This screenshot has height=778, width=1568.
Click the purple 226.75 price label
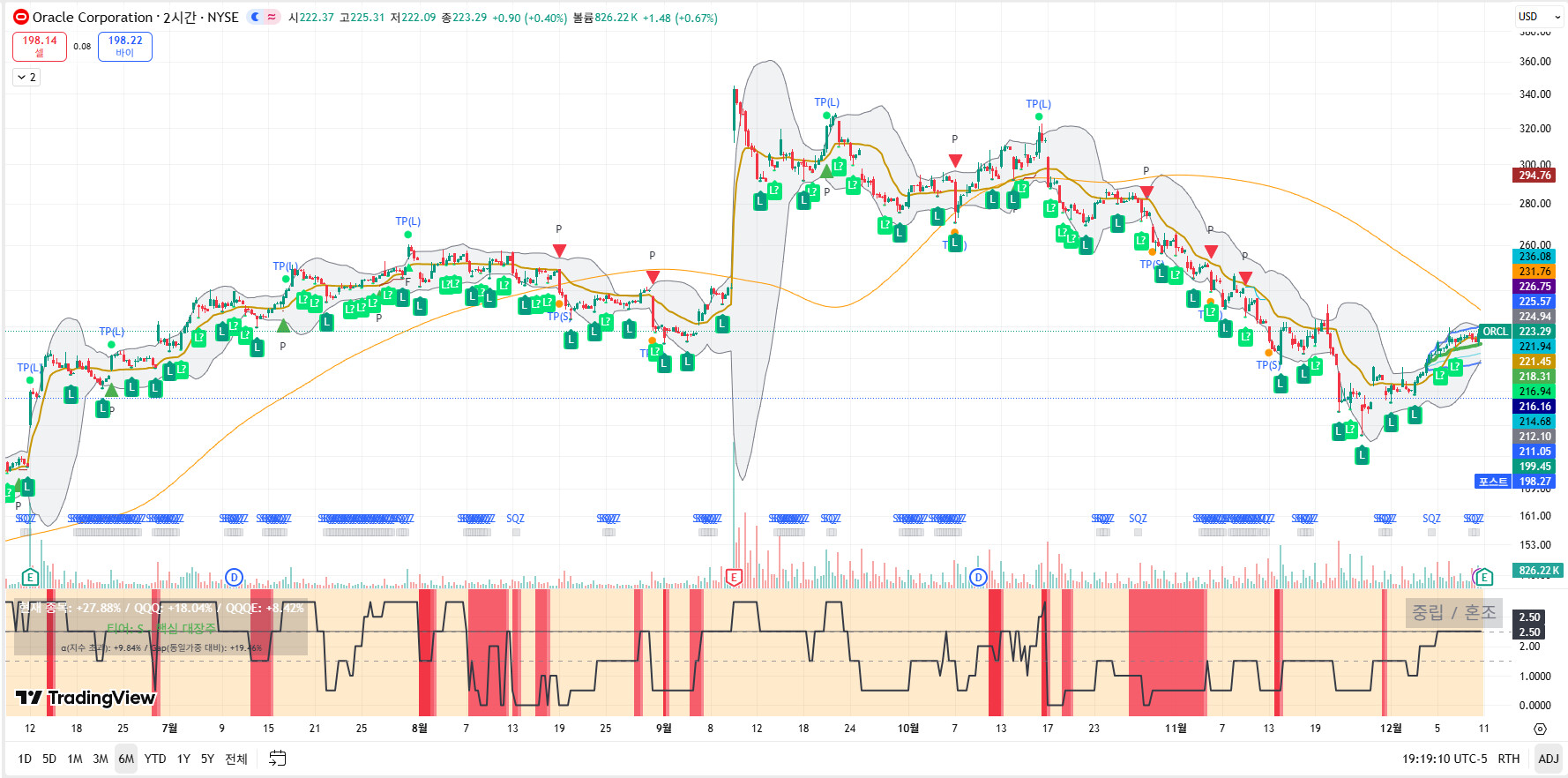(x=1534, y=287)
